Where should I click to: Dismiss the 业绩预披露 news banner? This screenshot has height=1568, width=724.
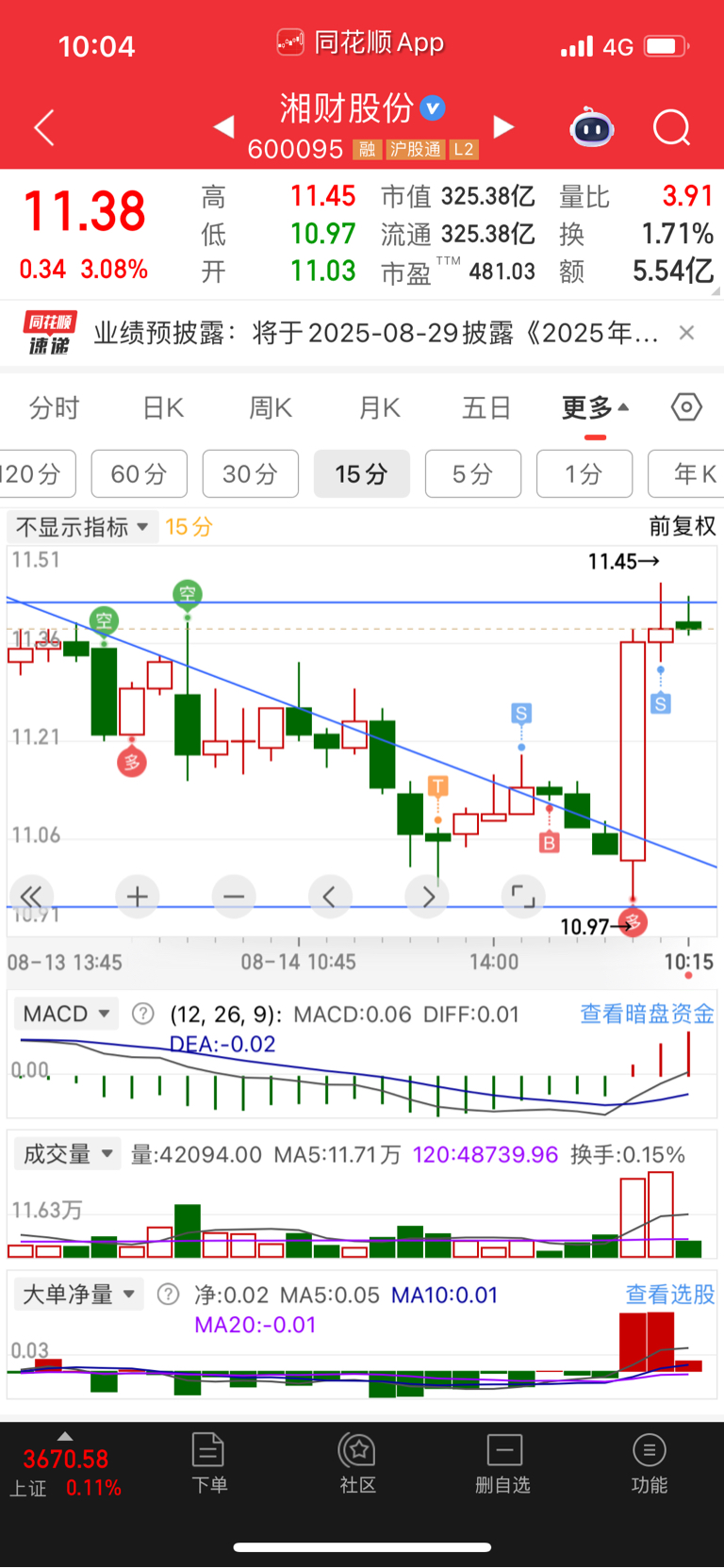(x=687, y=332)
